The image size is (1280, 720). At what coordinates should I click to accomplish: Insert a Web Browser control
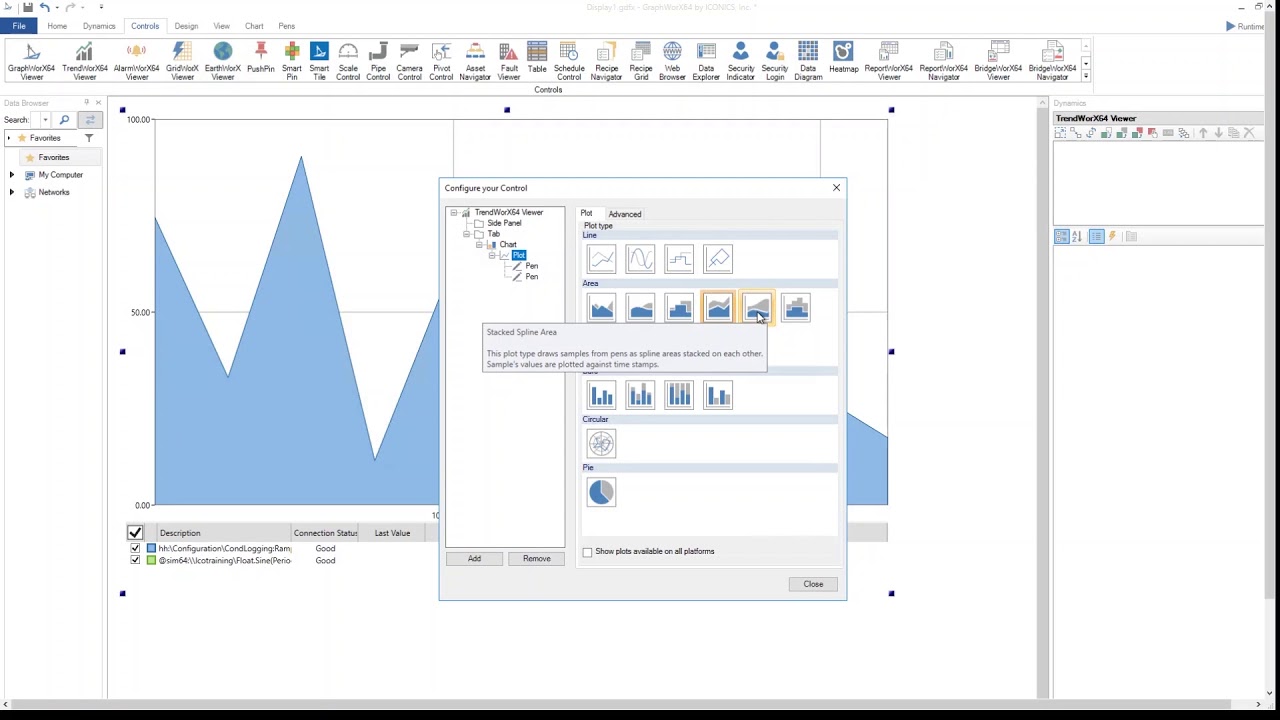672,61
